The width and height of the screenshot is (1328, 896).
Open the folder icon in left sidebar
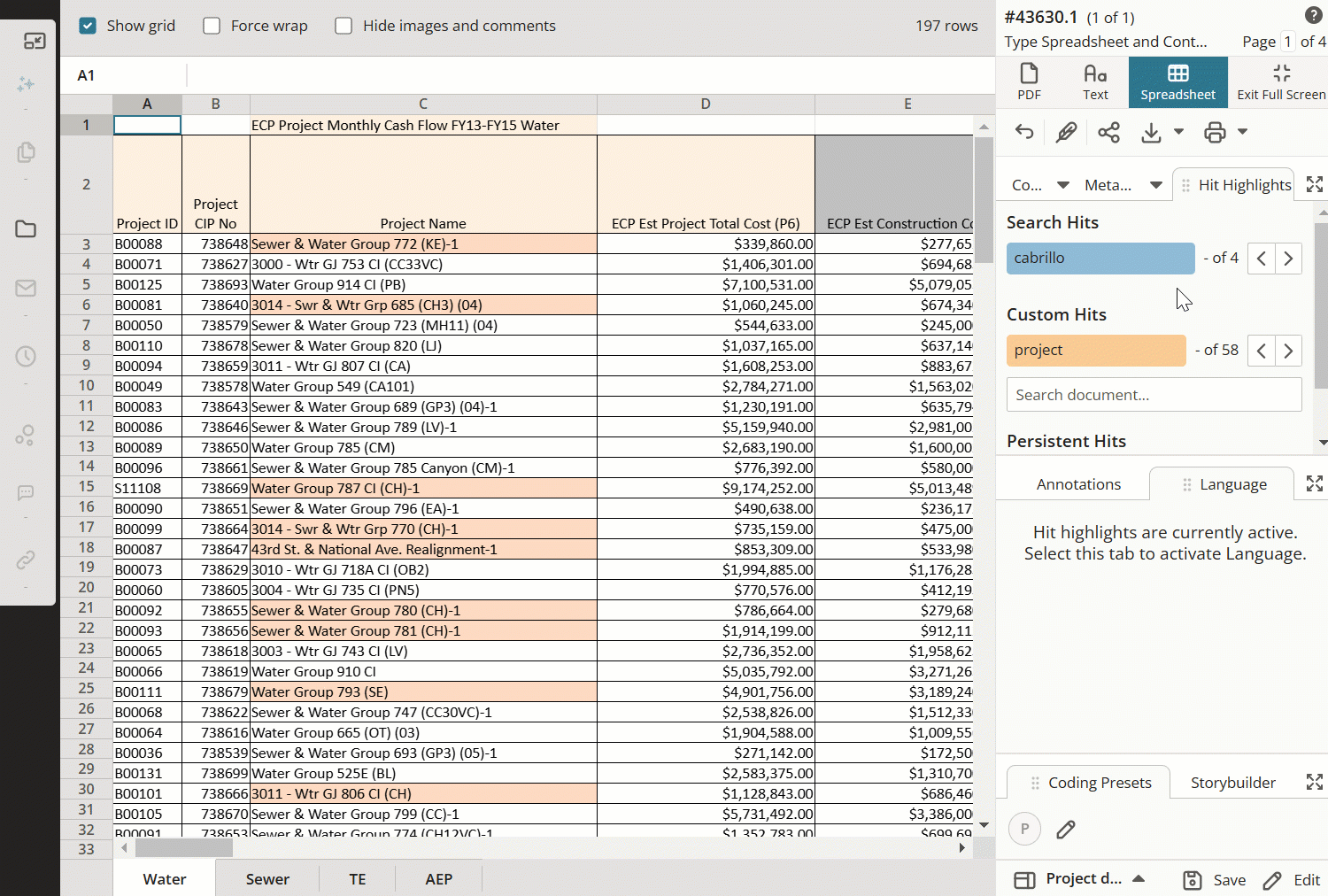click(26, 228)
